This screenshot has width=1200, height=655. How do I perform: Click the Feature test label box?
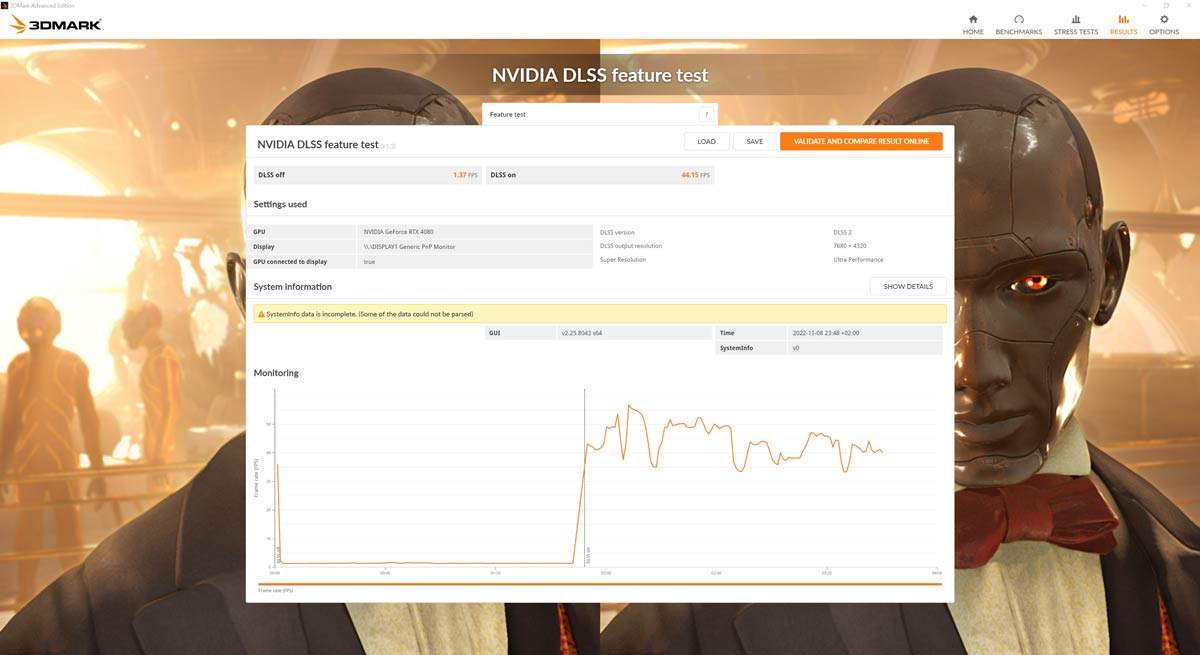pyautogui.click(x=588, y=115)
